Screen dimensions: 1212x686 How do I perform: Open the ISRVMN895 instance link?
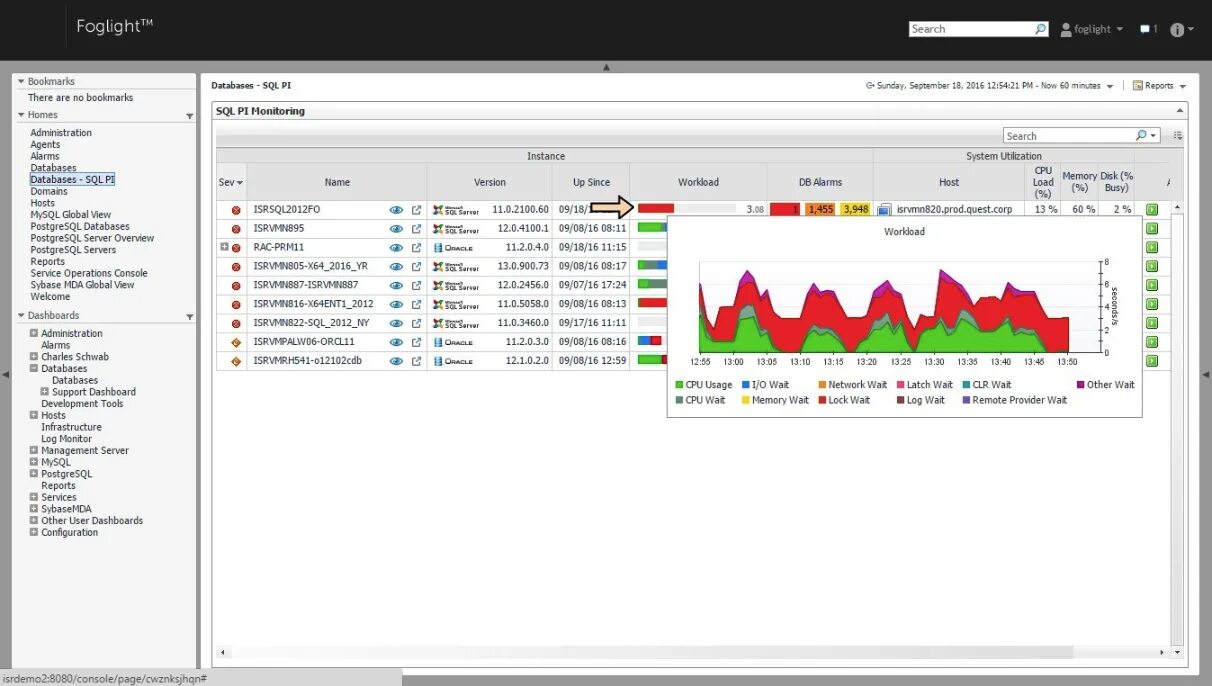coord(279,229)
